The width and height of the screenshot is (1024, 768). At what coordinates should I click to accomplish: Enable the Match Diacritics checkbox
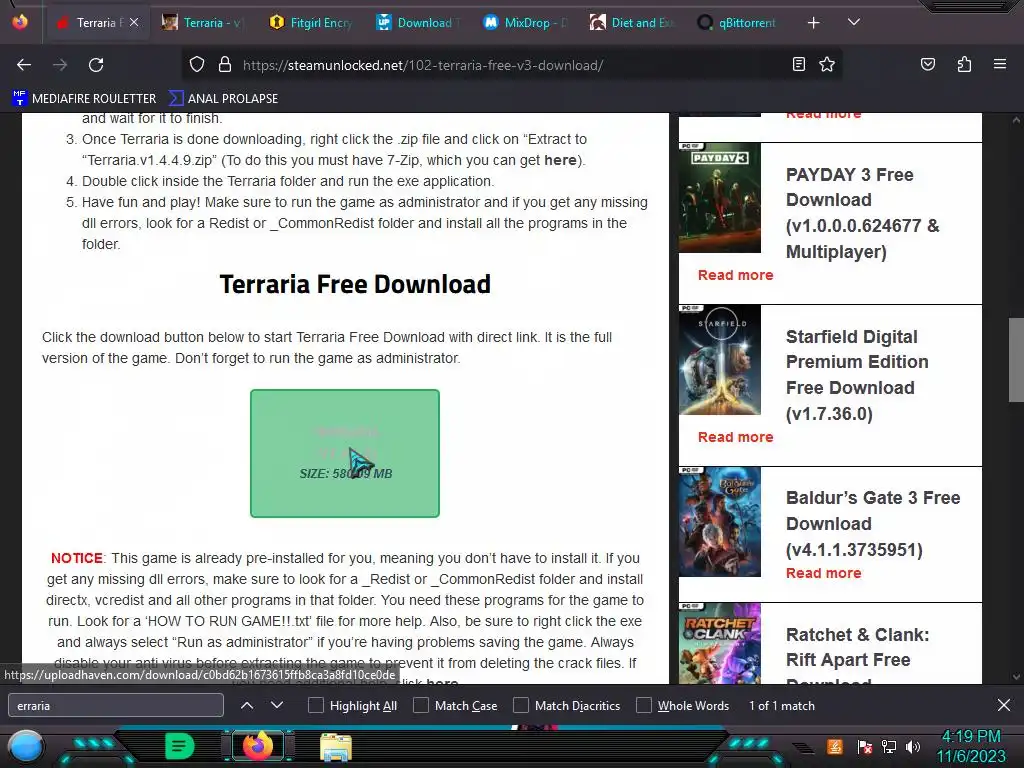pyautogui.click(x=521, y=705)
